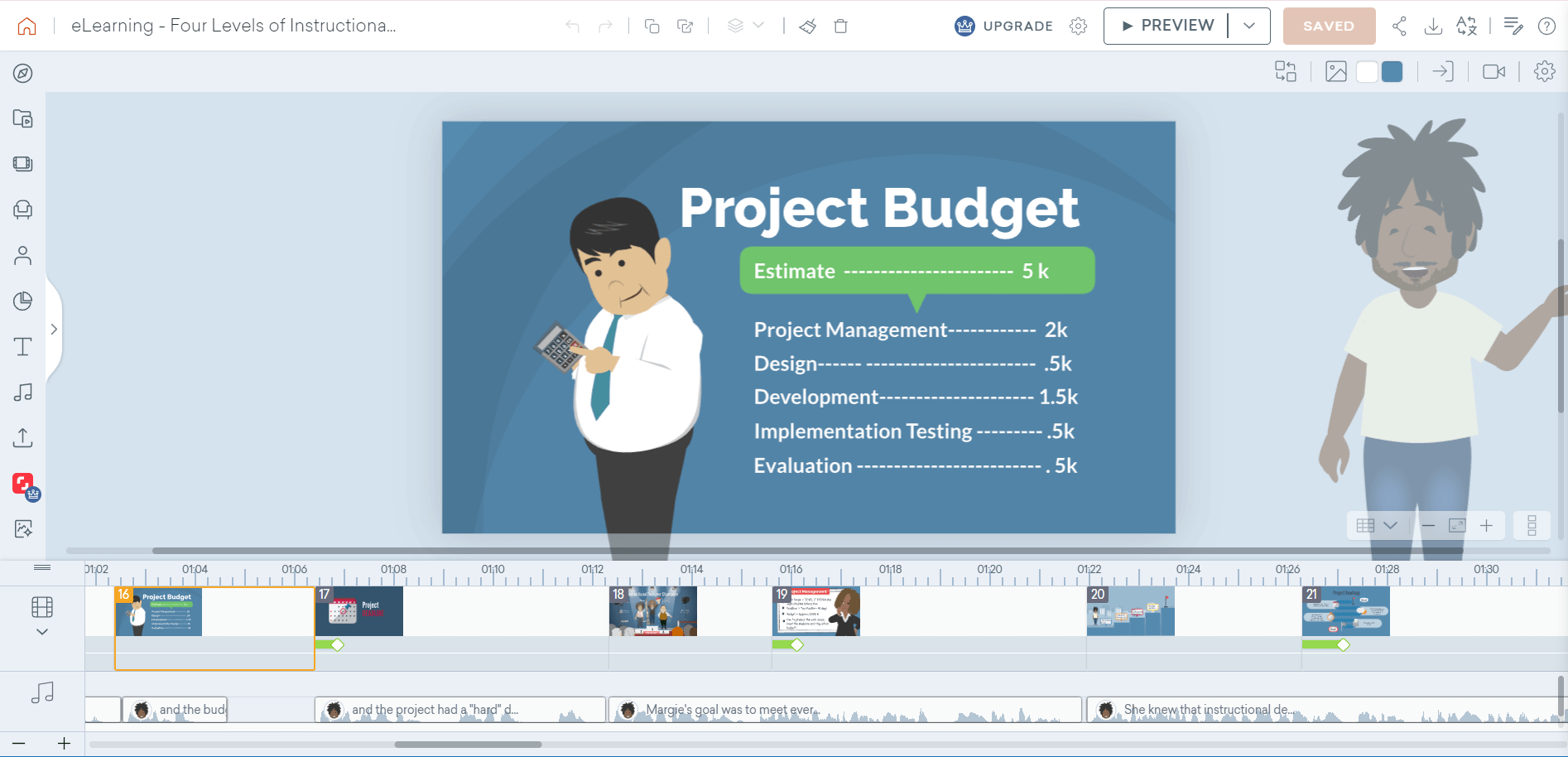Select scene 16 Project Budget thumbnail

159,611
